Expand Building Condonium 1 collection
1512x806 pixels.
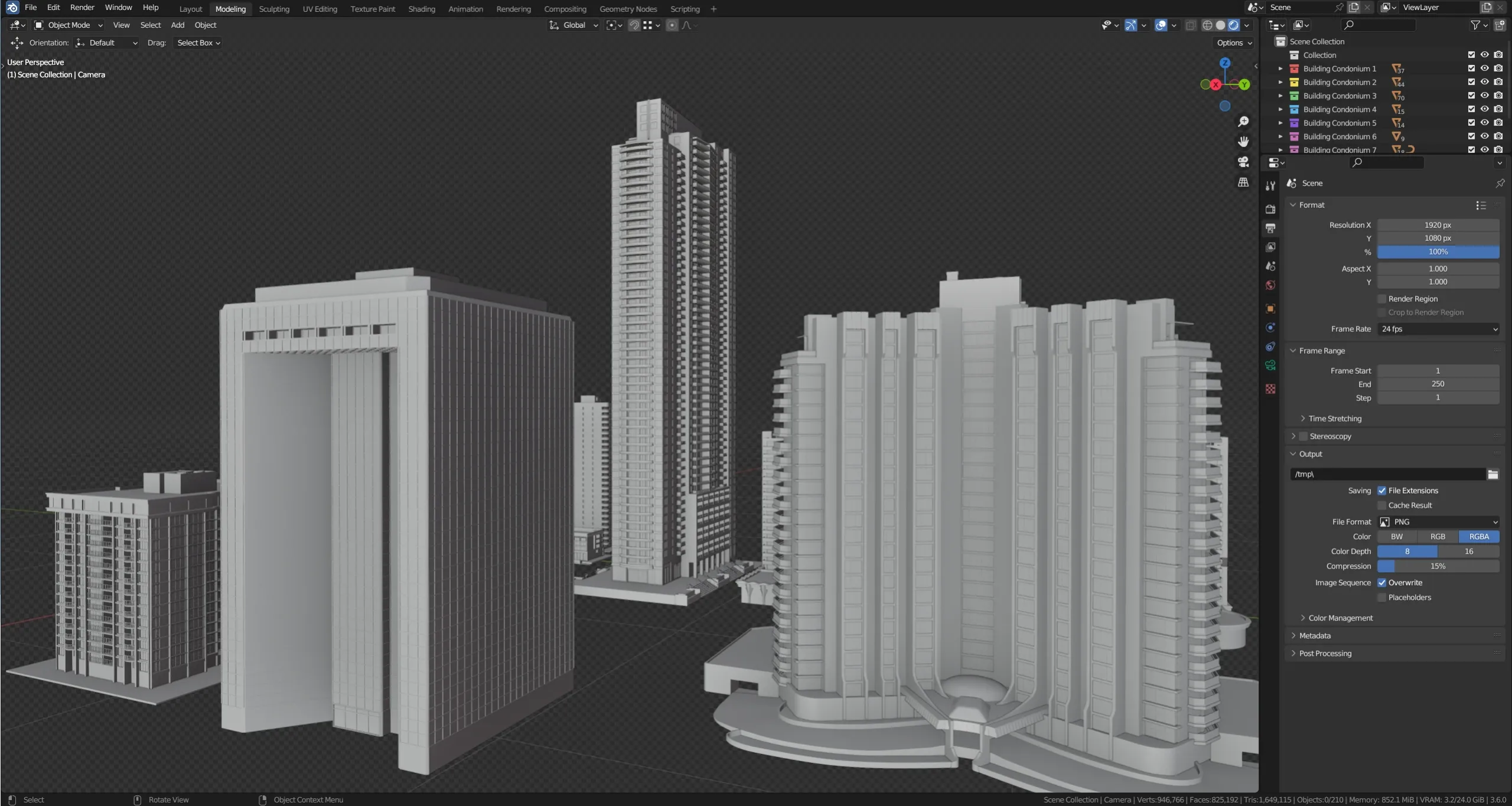pyautogui.click(x=1280, y=68)
